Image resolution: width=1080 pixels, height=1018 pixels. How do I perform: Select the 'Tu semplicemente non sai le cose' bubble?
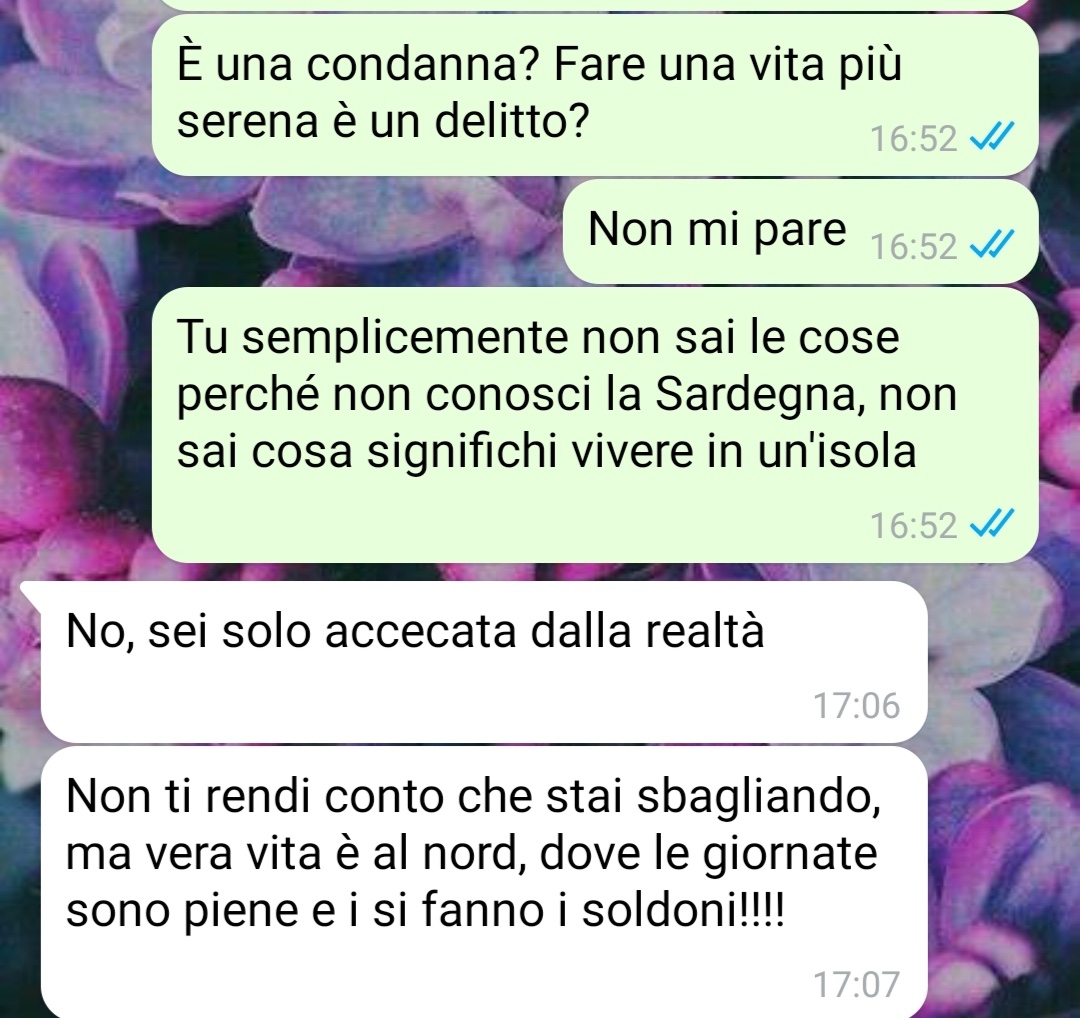click(x=595, y=425)
